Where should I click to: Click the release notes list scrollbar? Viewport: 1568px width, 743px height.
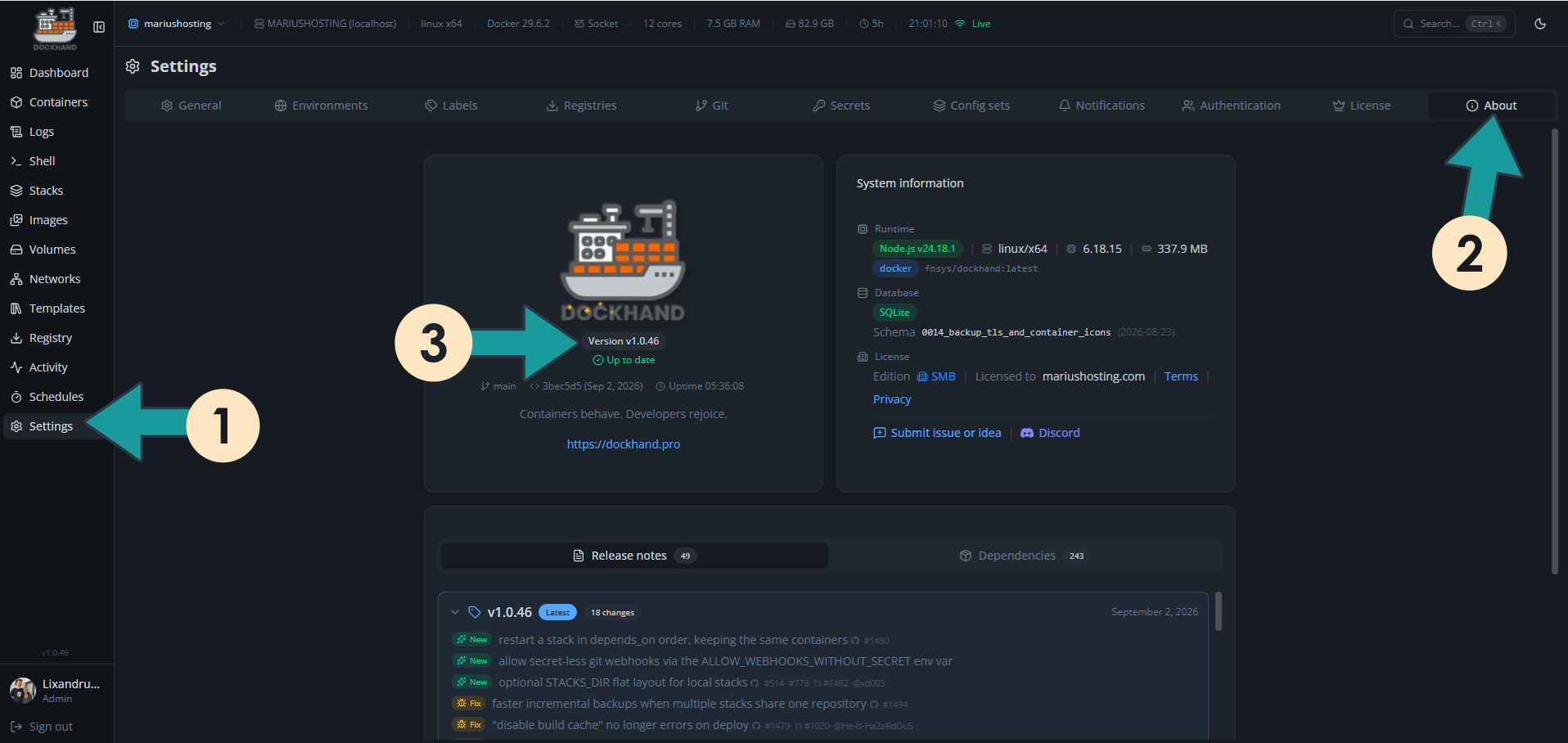tap(1219, 611)
